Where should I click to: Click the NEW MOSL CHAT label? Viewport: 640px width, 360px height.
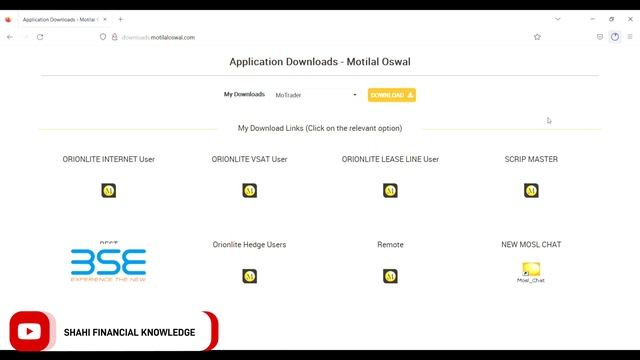pyautogui.click(x=531, y=244)
